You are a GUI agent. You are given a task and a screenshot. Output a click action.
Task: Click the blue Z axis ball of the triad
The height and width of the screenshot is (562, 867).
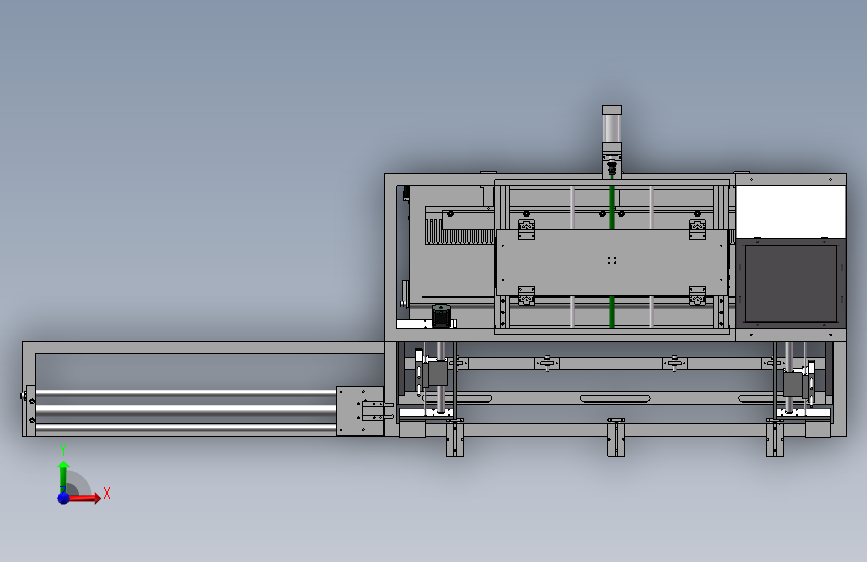point(64,498)
